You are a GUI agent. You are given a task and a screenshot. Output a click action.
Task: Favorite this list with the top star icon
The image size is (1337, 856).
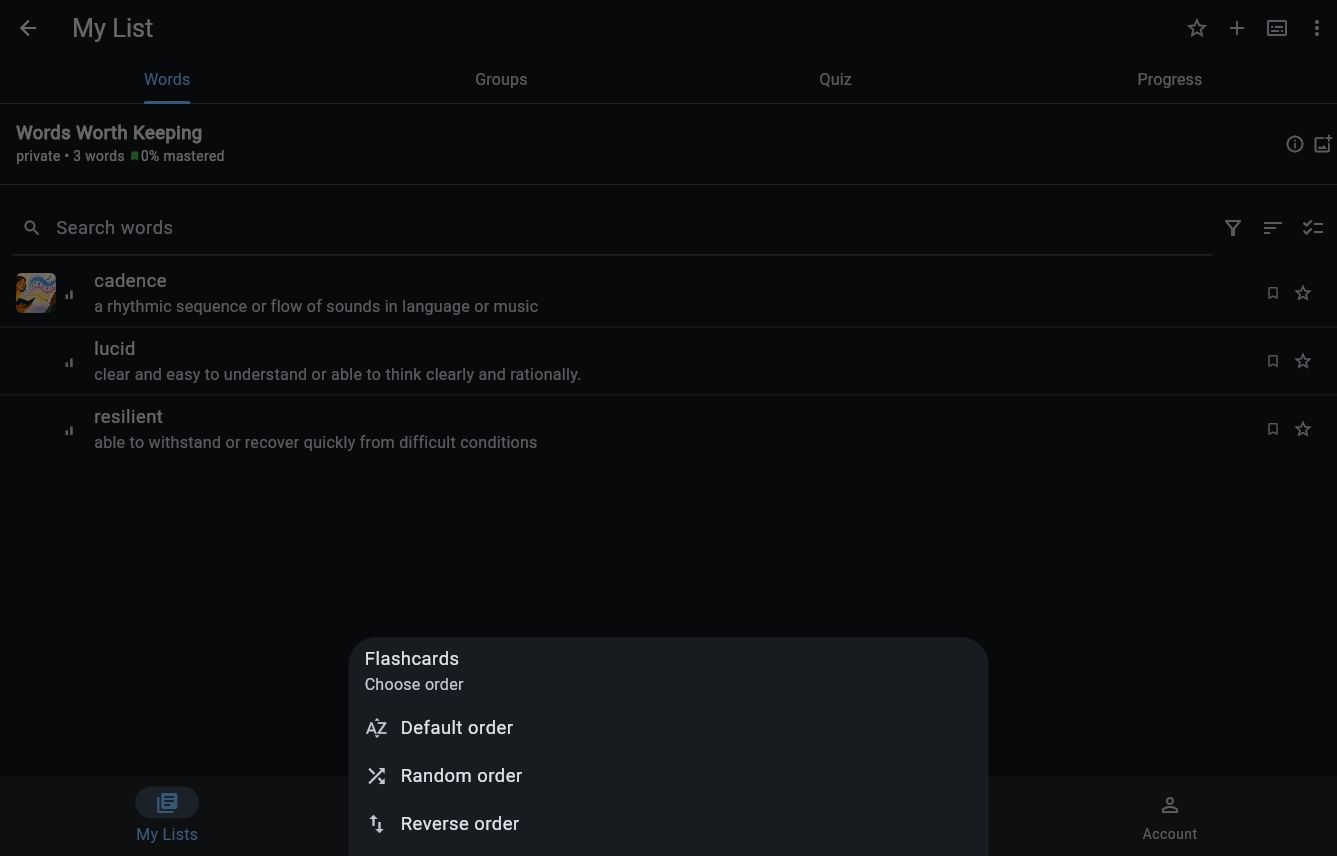[1197, 28]
